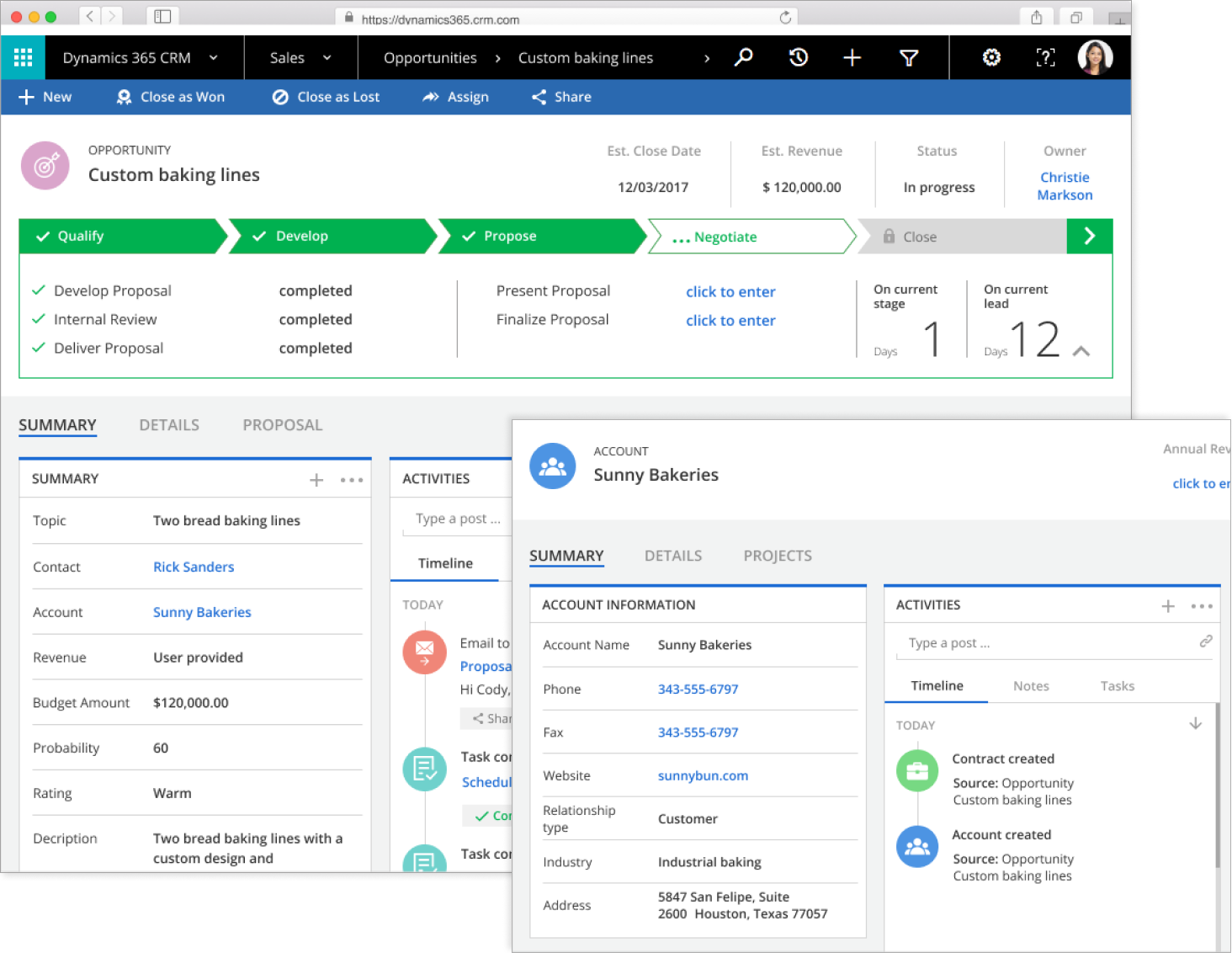This screenshot has width=1232, height=953.
Task: Select the Negotiate stage in process bar
Action: coord(725,237)
